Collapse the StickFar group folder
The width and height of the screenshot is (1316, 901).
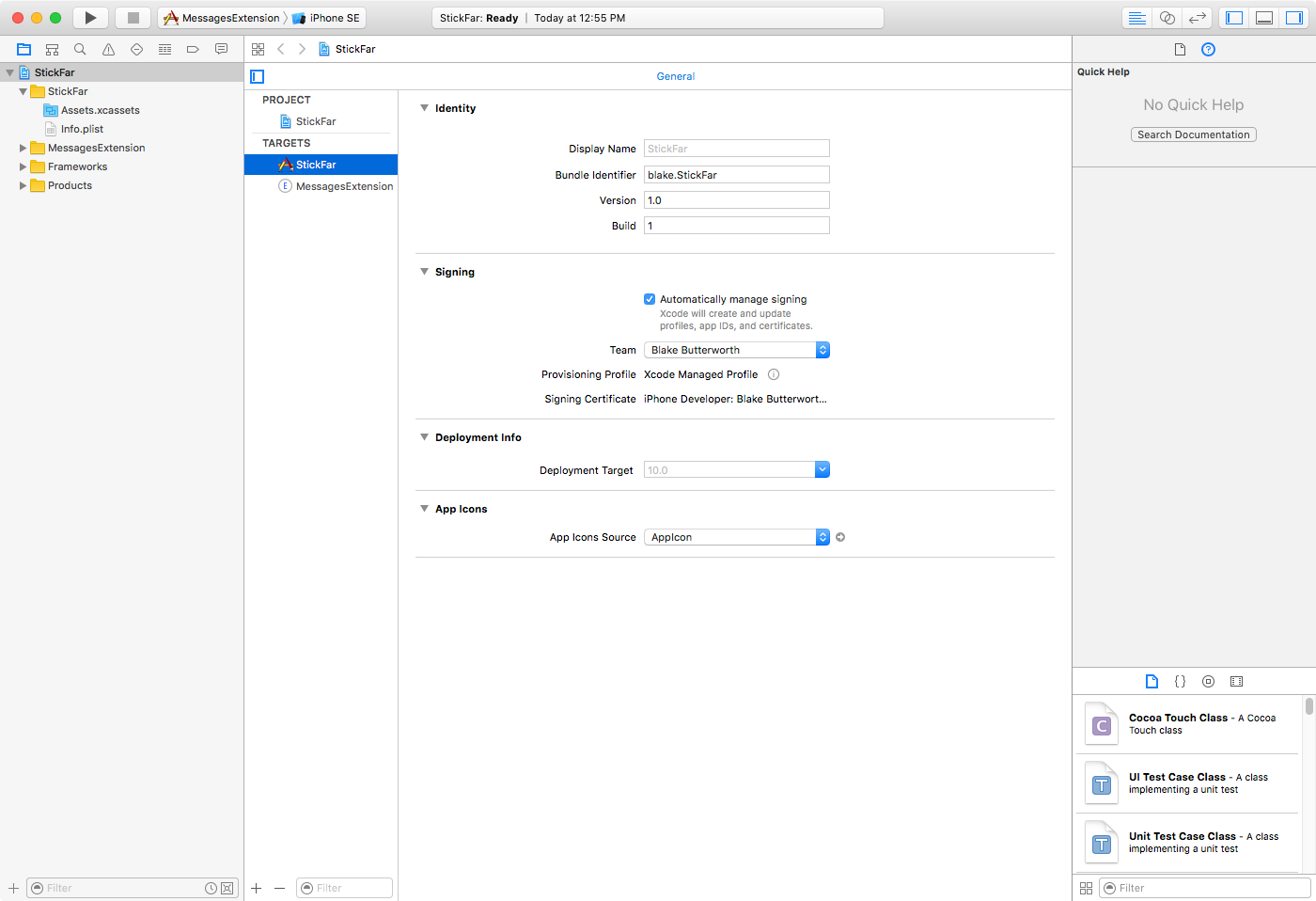tap(23, 91)
